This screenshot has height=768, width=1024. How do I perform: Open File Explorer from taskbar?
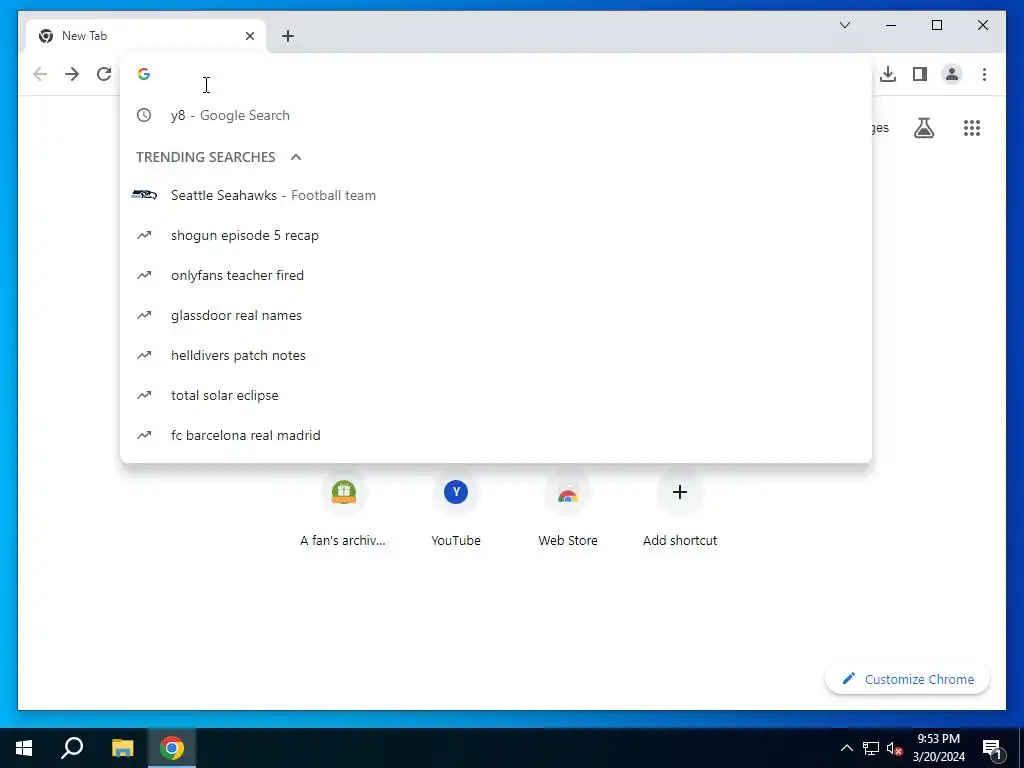(x=122, y=748)
